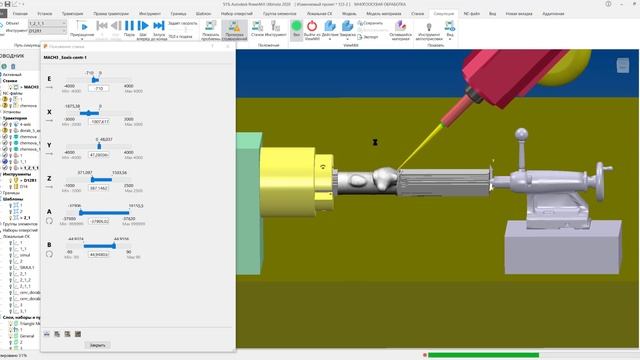Click the rotation icon under axis B
Screen dimensions: 640x360
[49, 254]
